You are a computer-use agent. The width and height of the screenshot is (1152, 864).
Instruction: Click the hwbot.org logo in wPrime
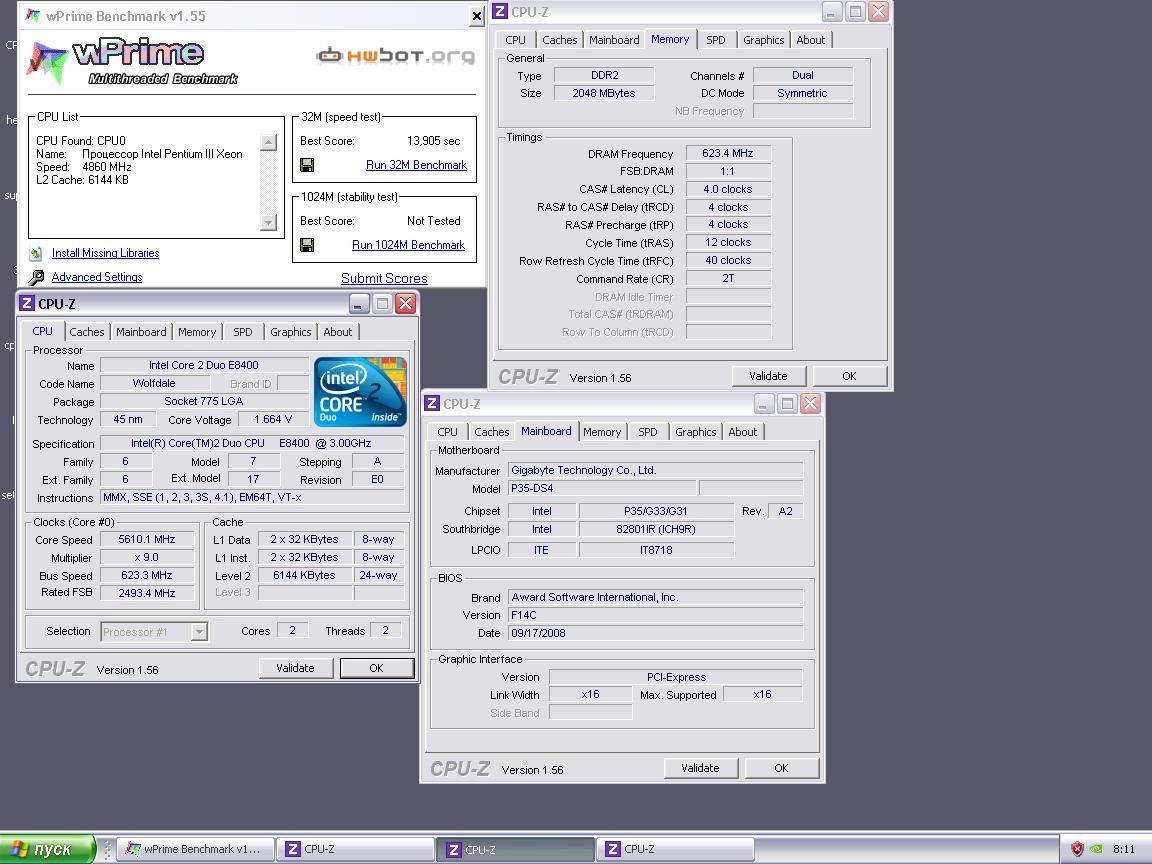(395, 56)
